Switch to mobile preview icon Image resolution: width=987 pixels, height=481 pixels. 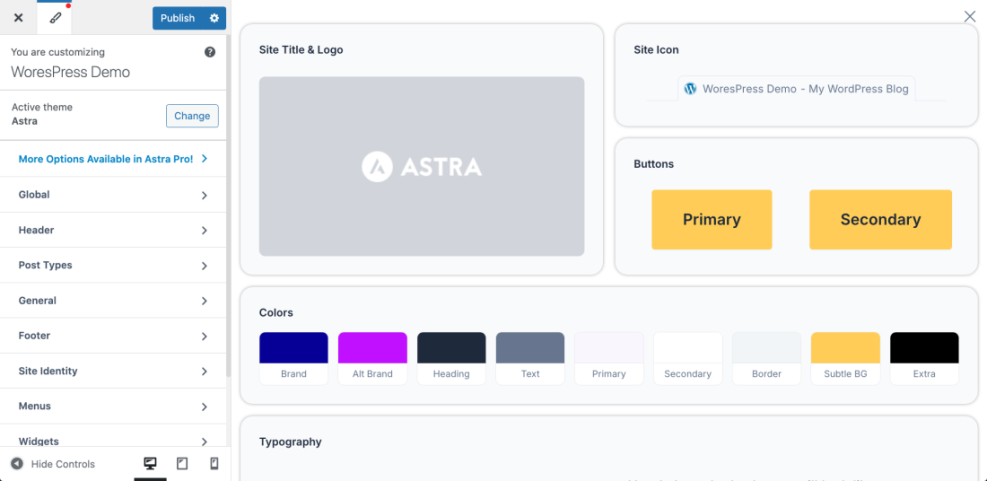(214, 463)
